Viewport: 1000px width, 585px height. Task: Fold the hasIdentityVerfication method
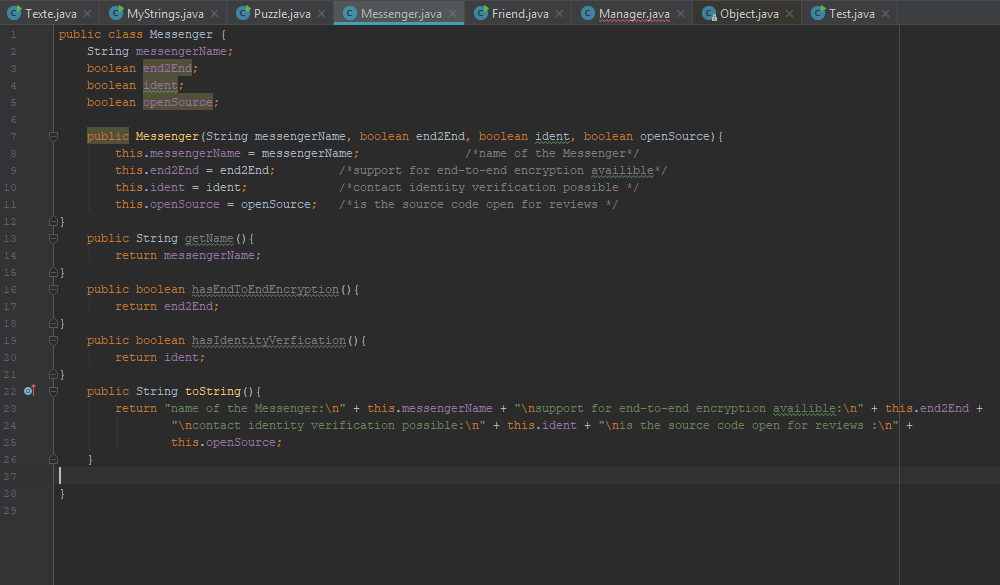(53, 340)
